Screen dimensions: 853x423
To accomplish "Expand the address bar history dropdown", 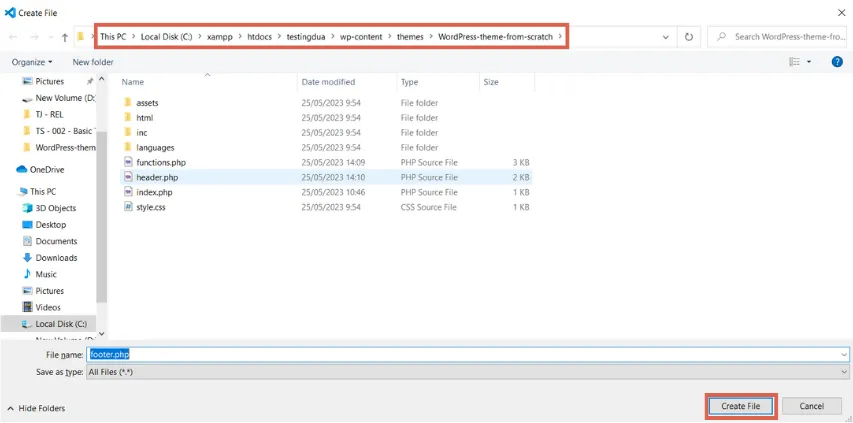I will click(x=666, y=37).
